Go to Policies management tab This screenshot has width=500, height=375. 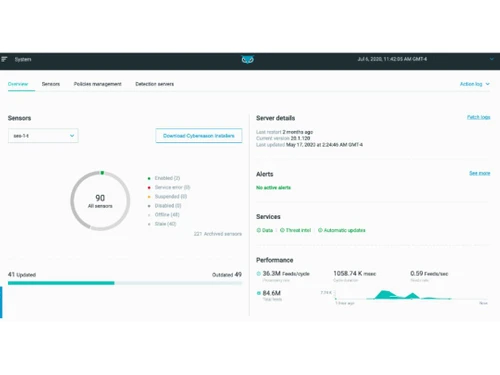coord(98,84)
